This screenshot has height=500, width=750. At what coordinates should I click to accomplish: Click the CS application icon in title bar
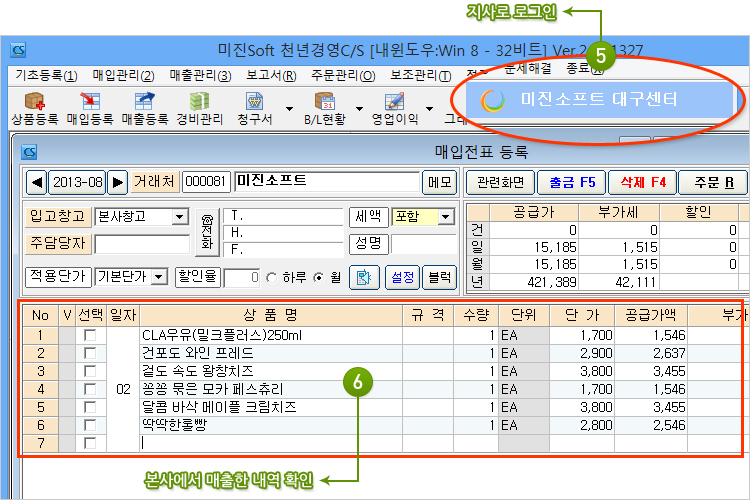pos(18,50)
